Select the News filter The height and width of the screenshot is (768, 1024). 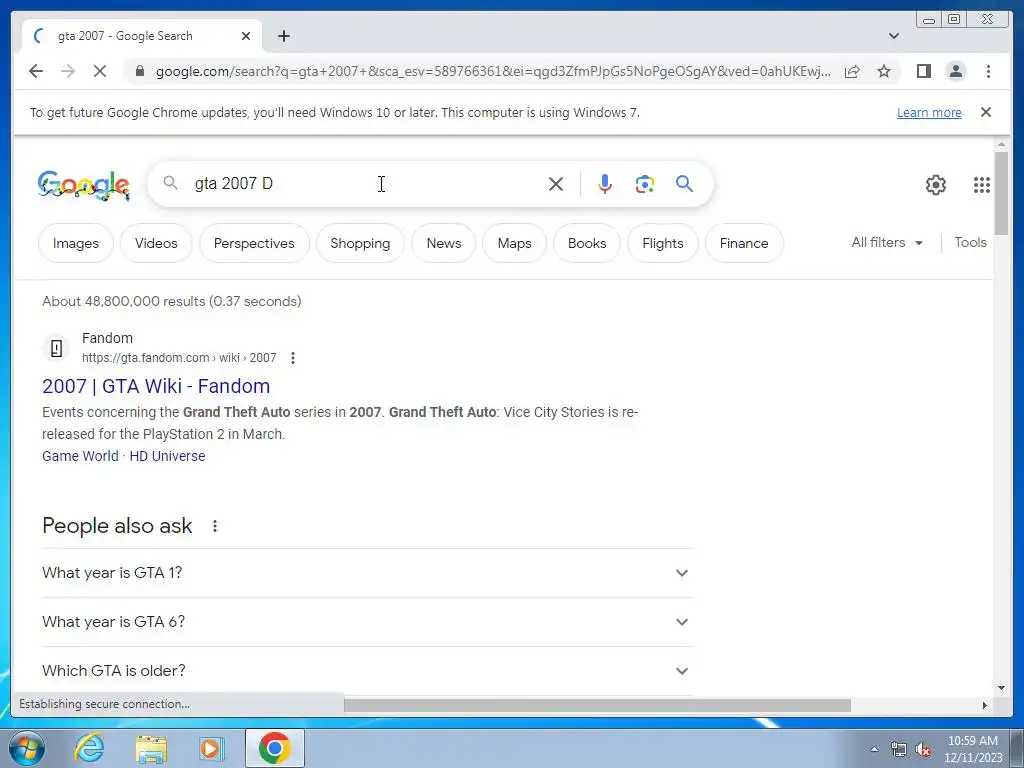[444, 243]
